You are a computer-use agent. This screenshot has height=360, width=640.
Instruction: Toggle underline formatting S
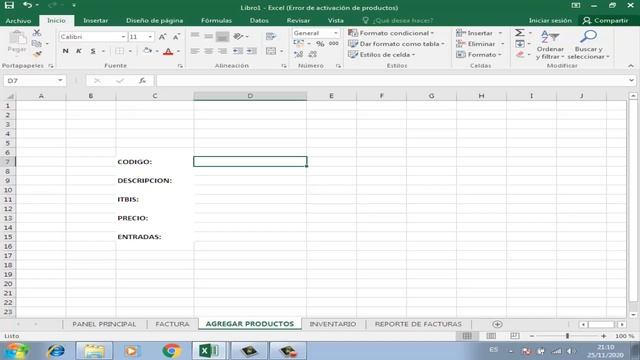coord(93,51)
